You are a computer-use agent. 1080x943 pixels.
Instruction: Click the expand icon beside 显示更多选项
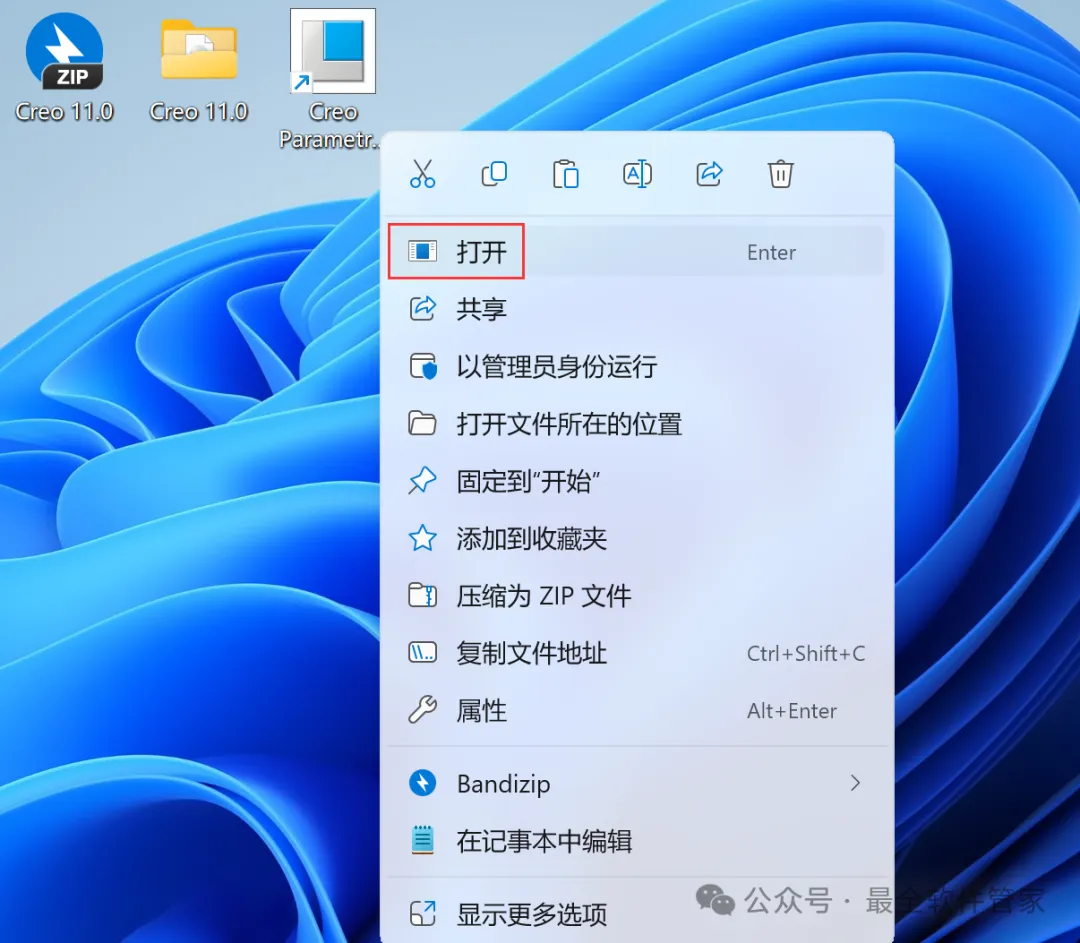click(x=422, y=914)
